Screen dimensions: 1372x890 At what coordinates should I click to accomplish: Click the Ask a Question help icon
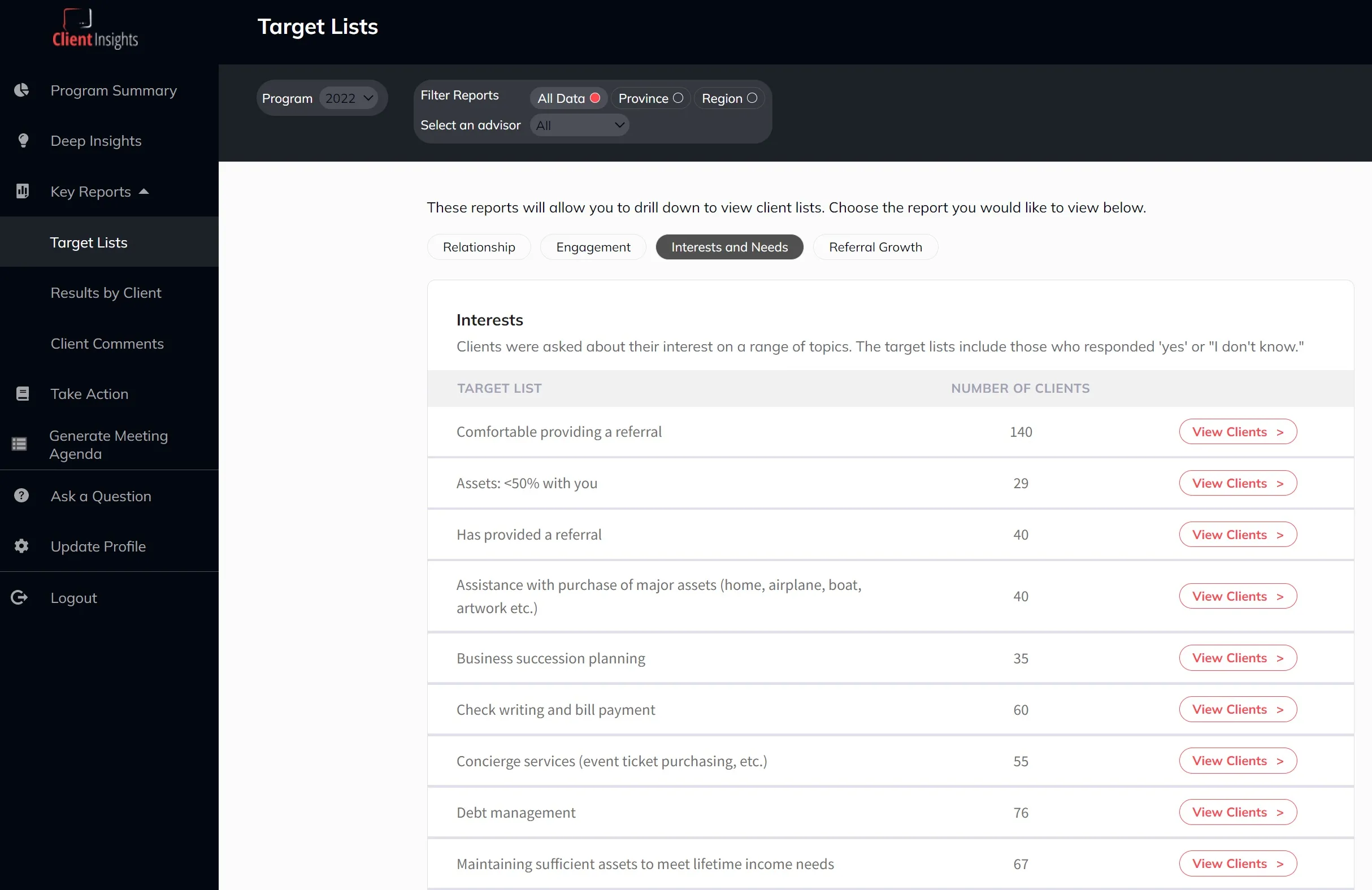pyautogui.click(x=21, y=496)
